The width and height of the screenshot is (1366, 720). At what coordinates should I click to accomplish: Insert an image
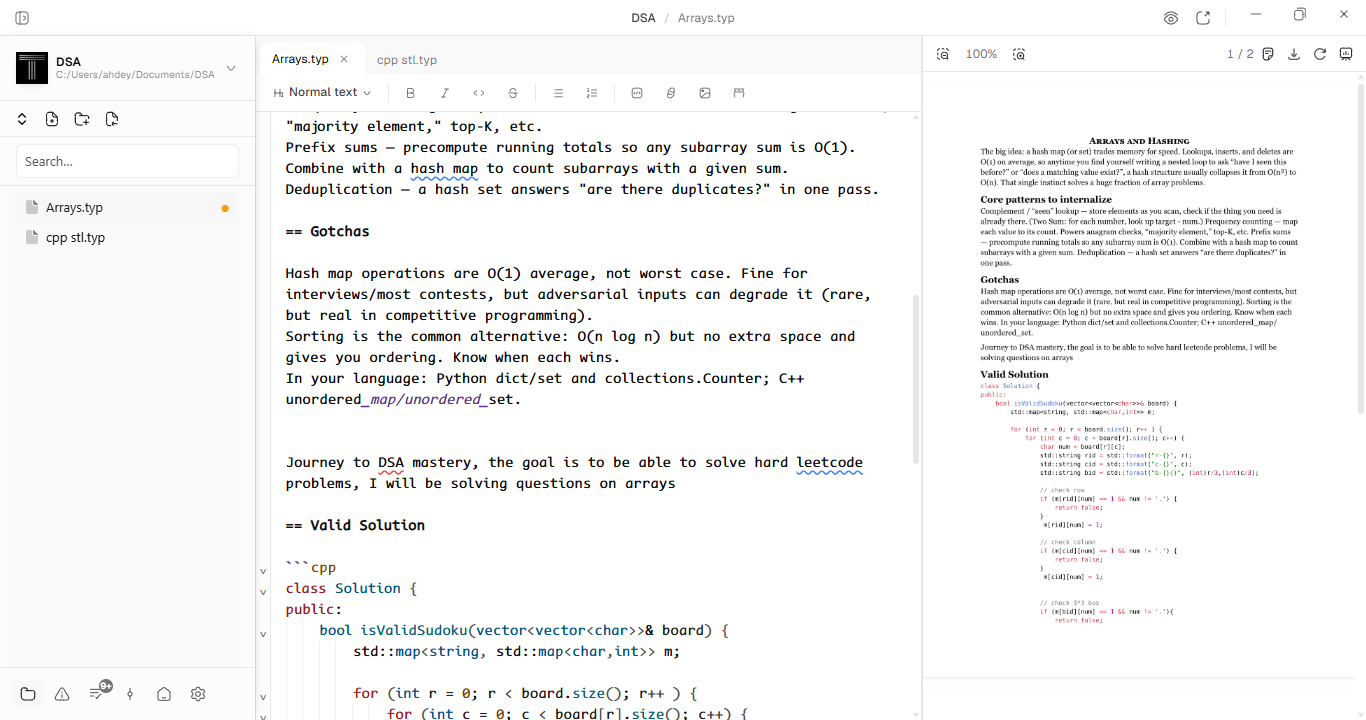click(x=705, y=93)
